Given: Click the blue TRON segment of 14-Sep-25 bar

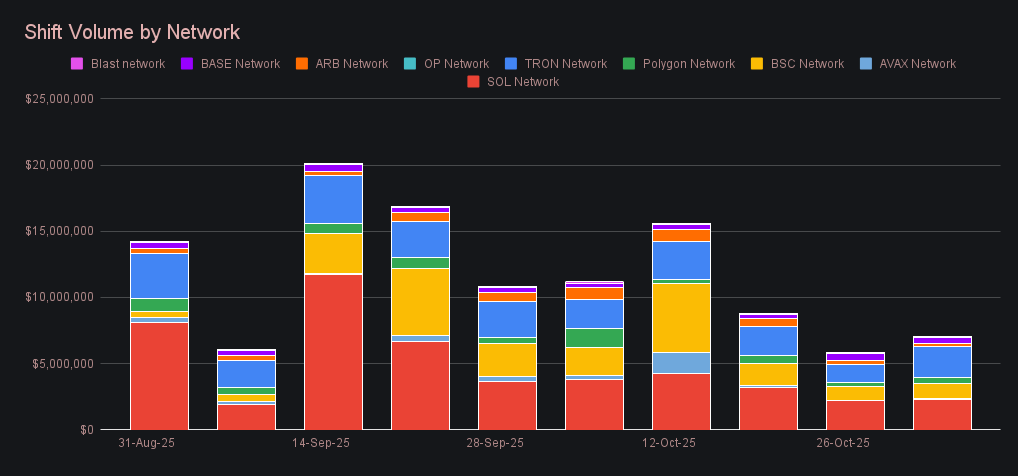Looking at the screenshot, I should (333, 199).
